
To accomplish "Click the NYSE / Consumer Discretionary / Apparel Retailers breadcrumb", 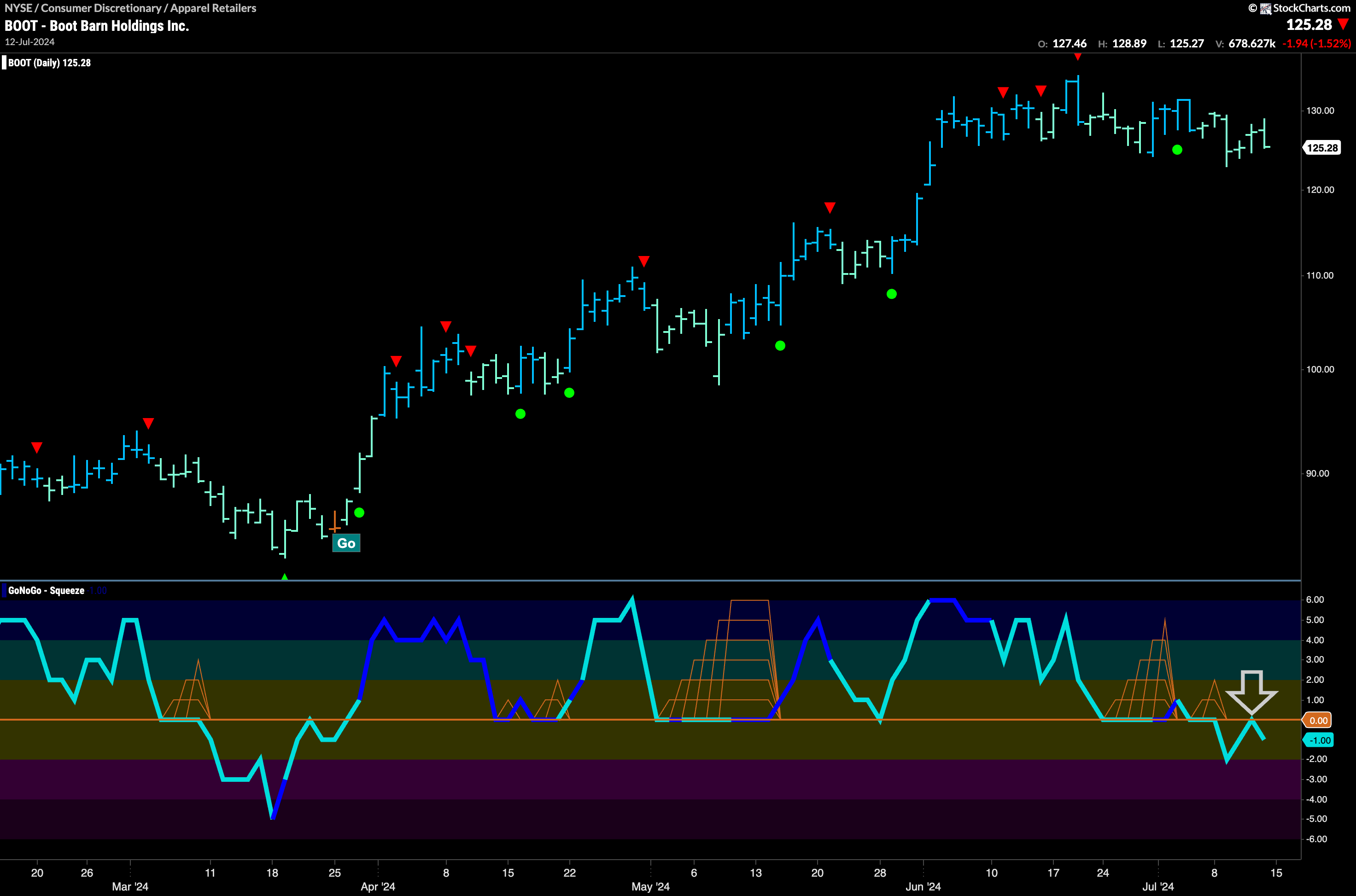I will click(130, 8).
